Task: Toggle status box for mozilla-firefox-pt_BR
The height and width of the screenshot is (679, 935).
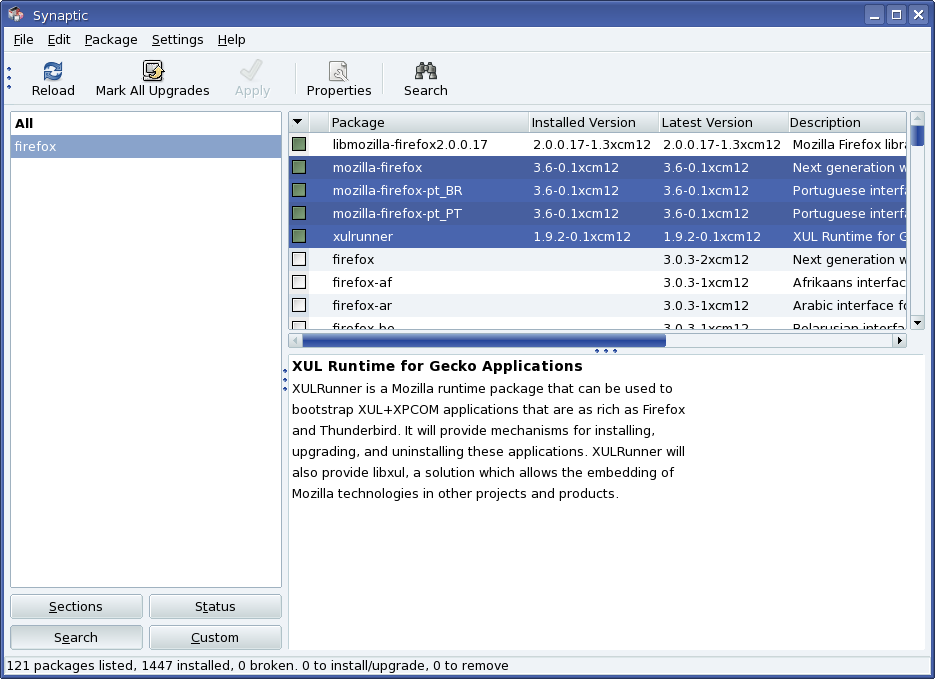Action: (299, 190)
